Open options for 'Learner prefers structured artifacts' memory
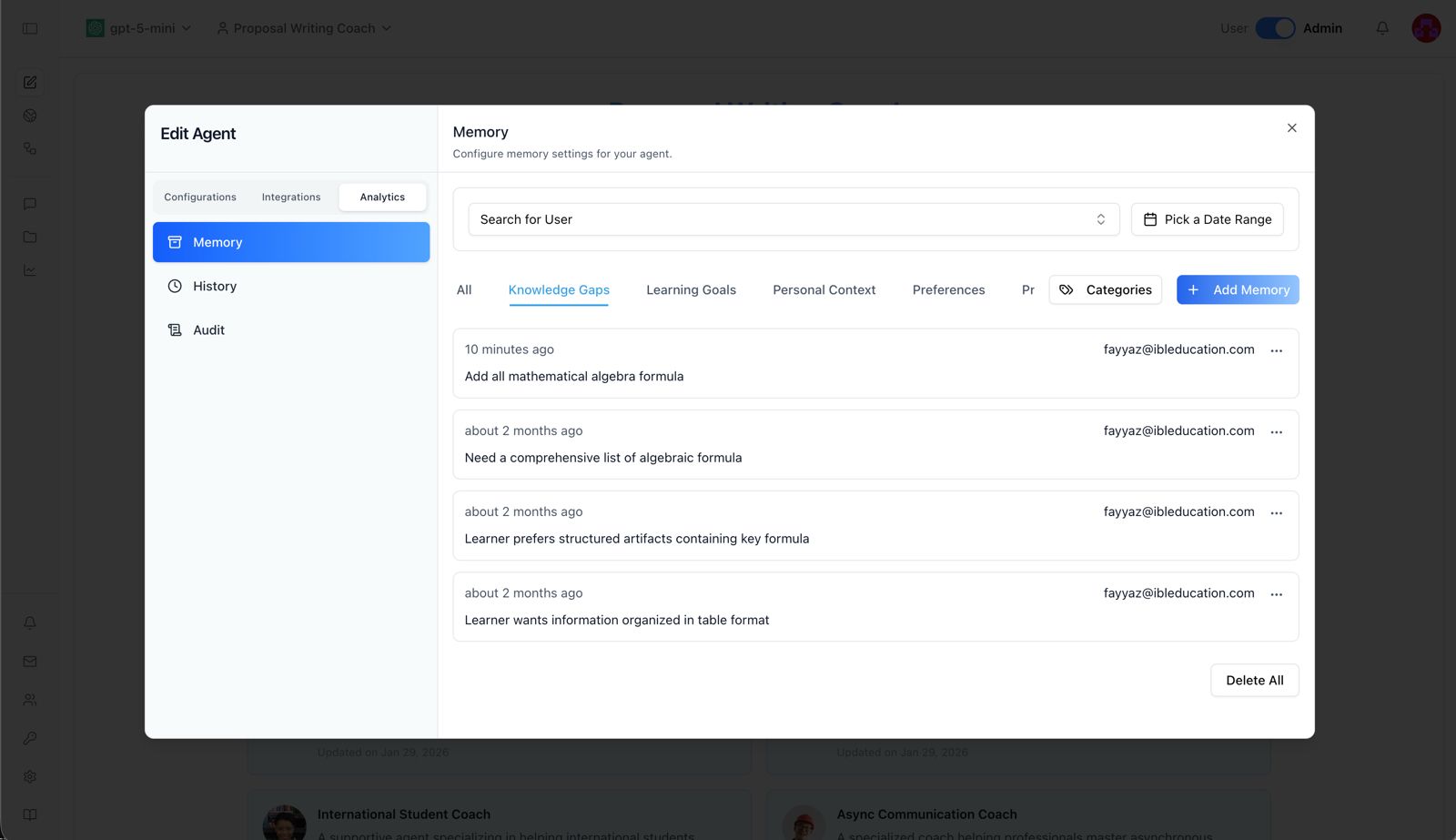1456x840 pixels. (1277, 513)
